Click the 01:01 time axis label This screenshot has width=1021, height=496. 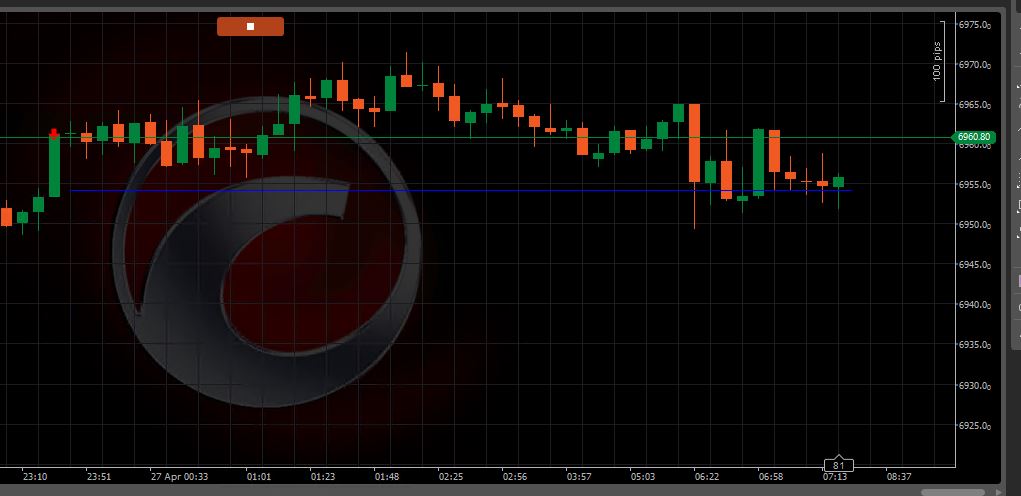tap(259, 477)
